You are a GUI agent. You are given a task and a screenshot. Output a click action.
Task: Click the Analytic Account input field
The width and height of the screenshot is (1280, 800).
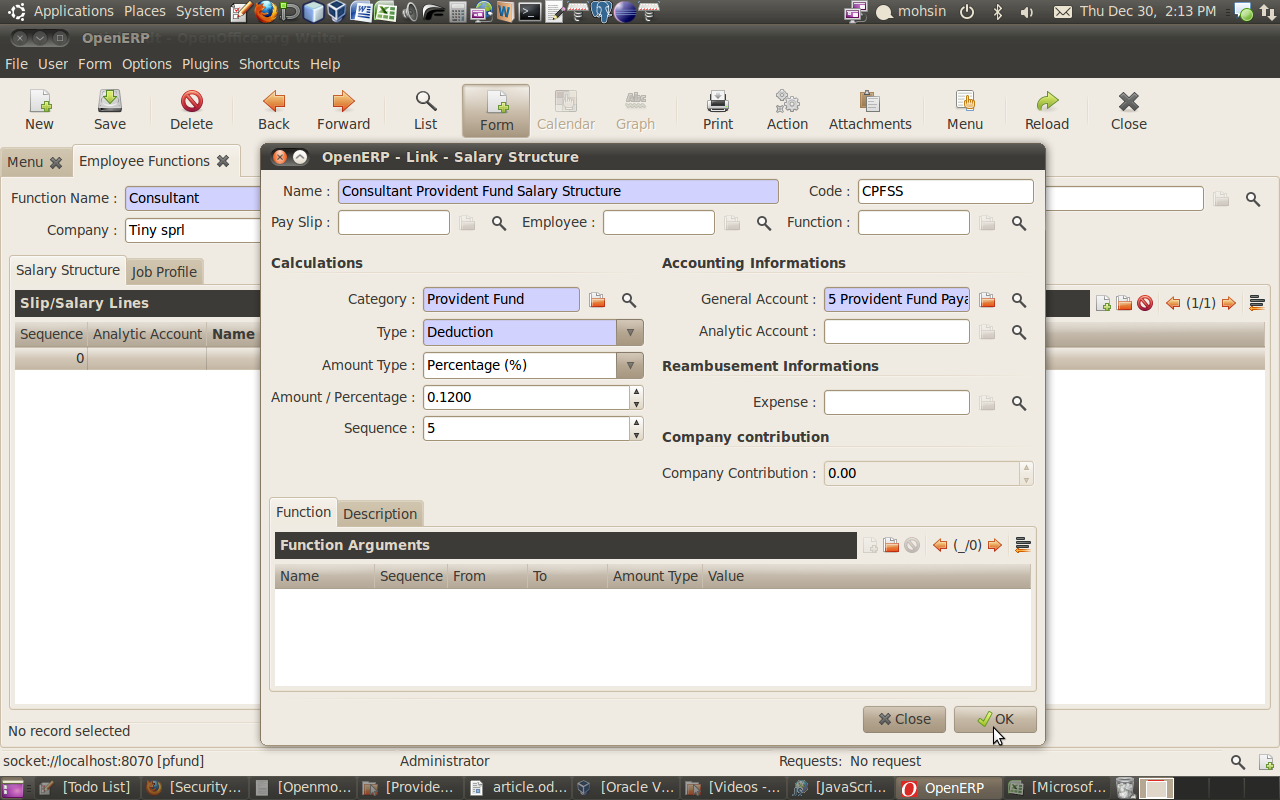897,331
